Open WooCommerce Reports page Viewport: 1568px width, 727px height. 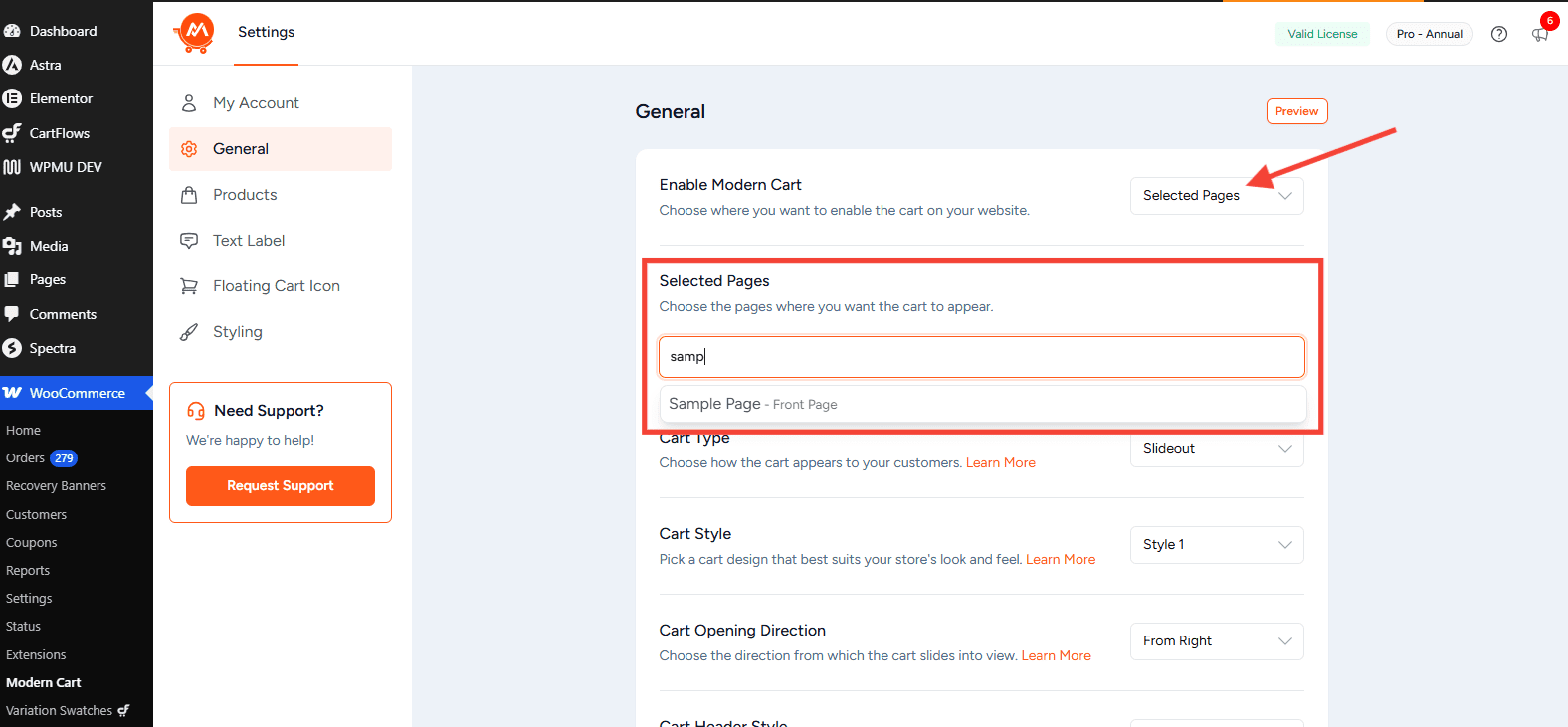[28, 571]
